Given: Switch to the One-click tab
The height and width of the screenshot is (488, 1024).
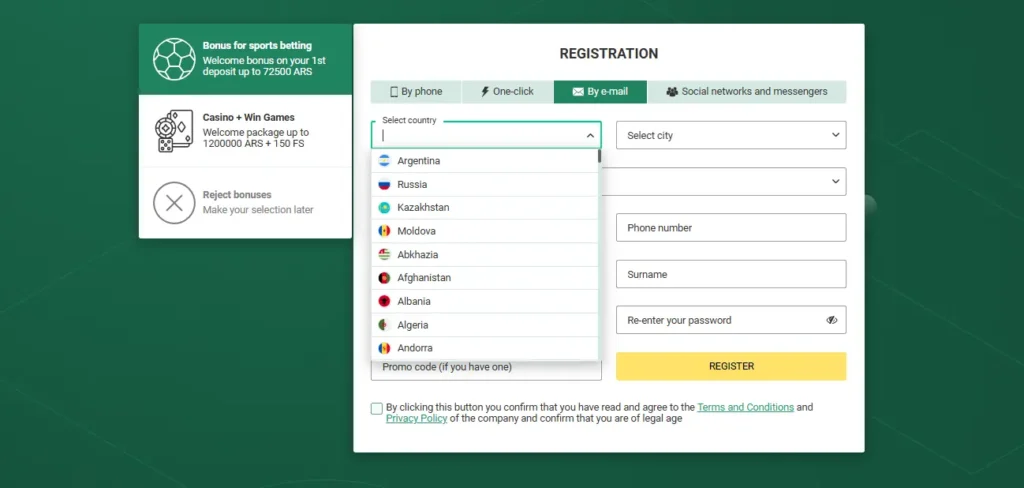Looking at the screenshot, I should click(x=507, y=91).
